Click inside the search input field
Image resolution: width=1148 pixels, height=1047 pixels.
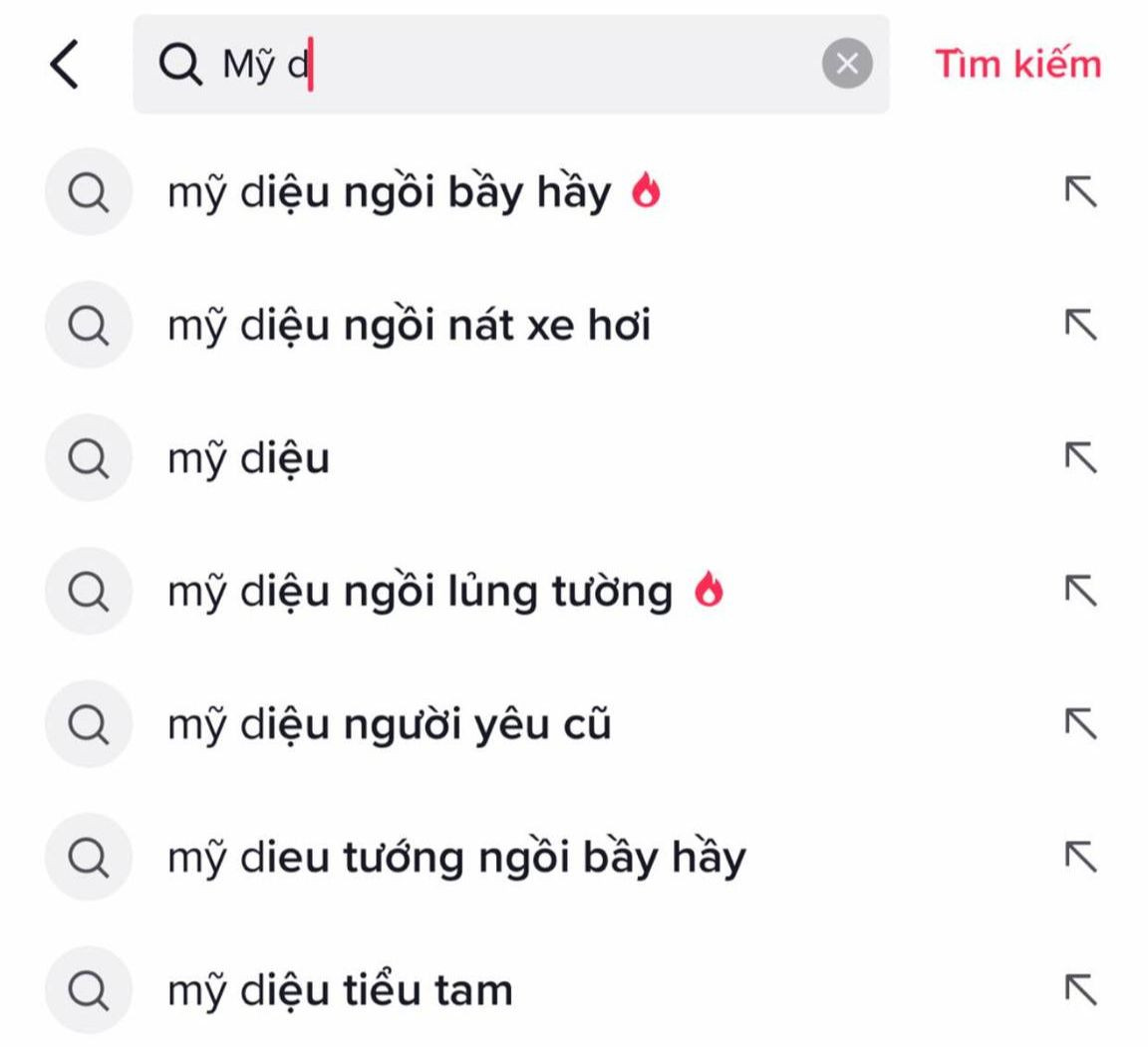pos(498,66)
